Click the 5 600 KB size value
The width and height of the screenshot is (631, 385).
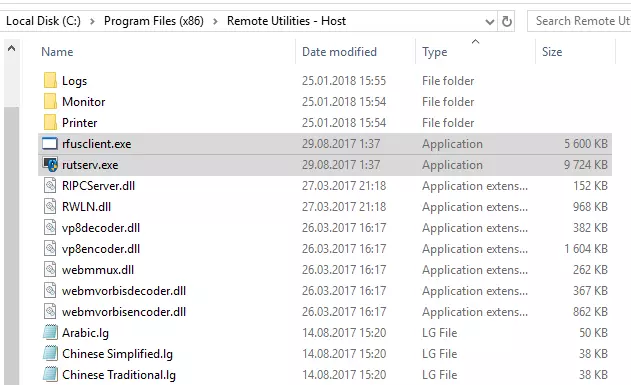[586, 144]
